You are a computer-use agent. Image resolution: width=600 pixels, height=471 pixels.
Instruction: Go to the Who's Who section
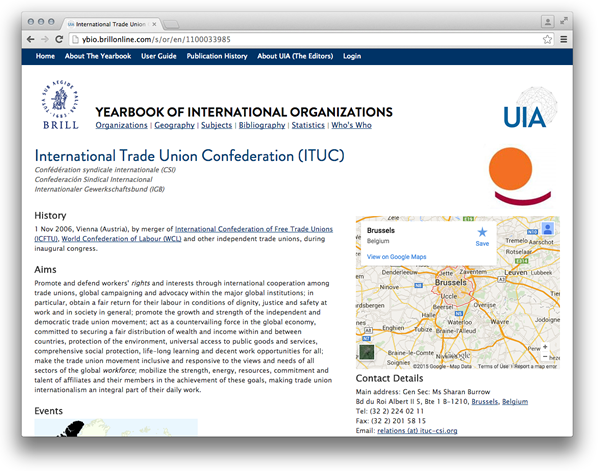(x=351, y=125)
